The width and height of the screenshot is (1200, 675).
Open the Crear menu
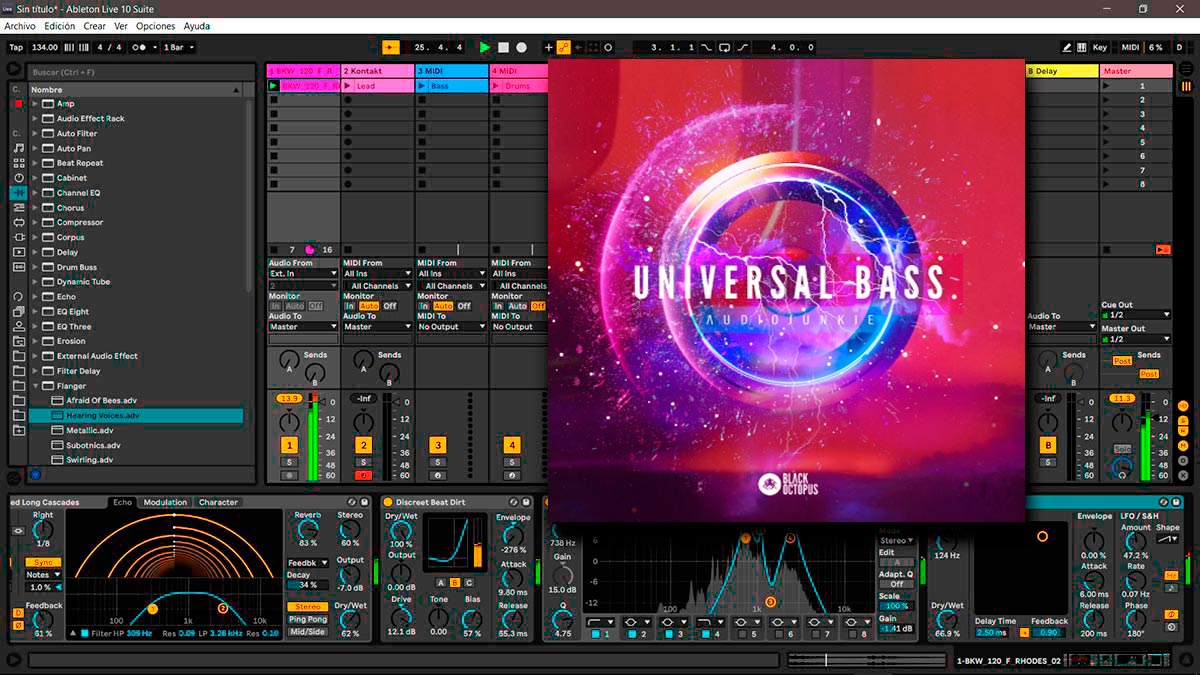pos(95,26)
